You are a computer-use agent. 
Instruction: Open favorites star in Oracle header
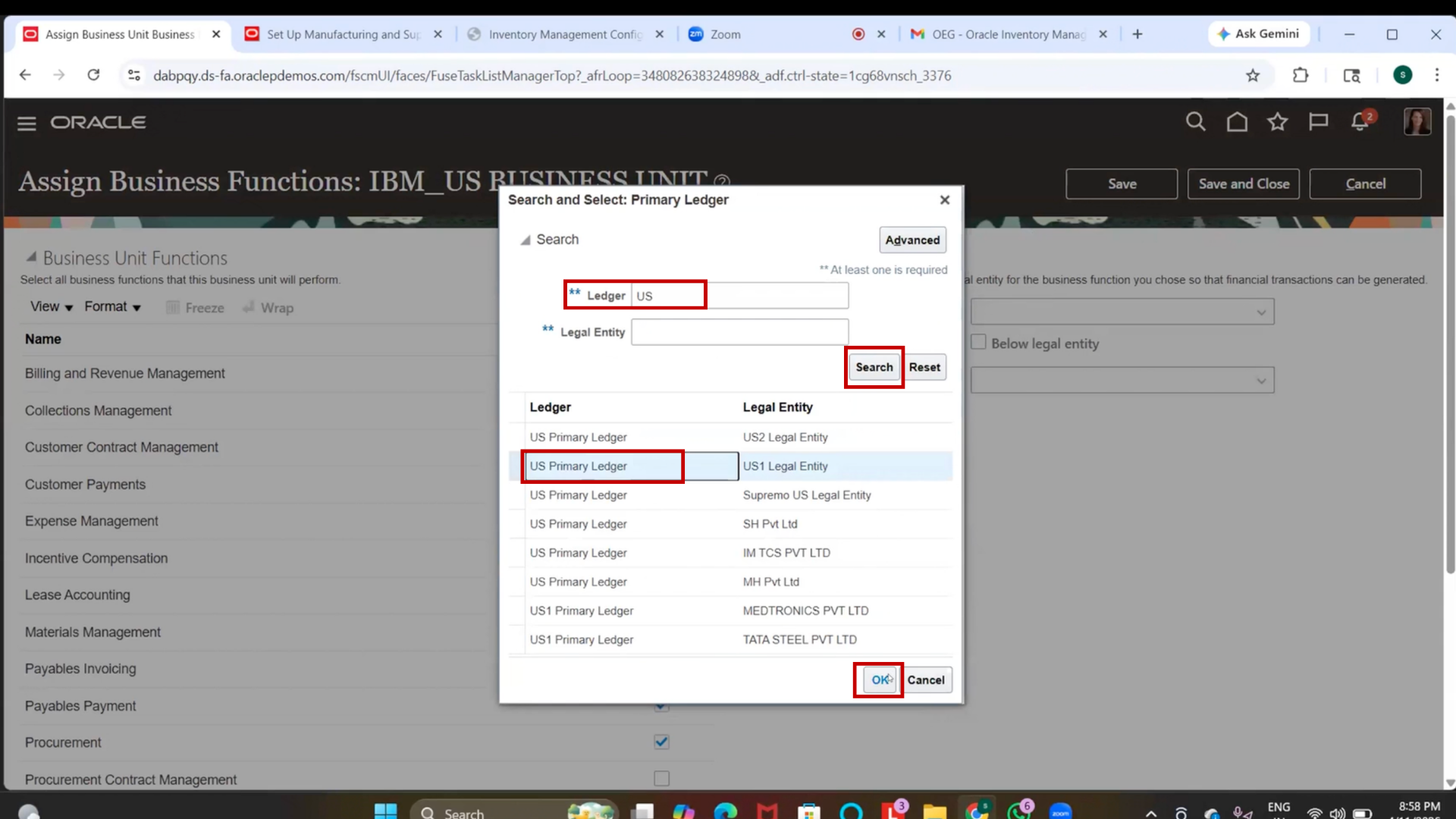(1278, 121)
